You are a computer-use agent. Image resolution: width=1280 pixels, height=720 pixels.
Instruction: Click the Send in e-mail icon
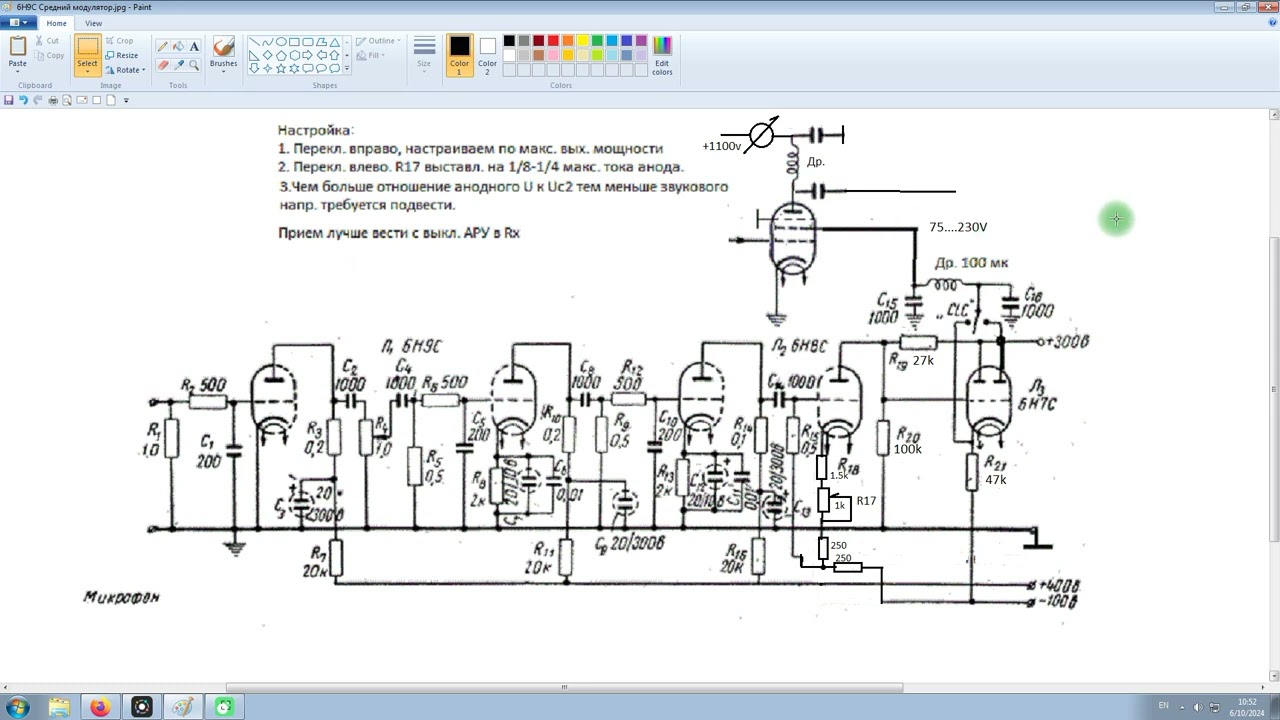point(82,100)
